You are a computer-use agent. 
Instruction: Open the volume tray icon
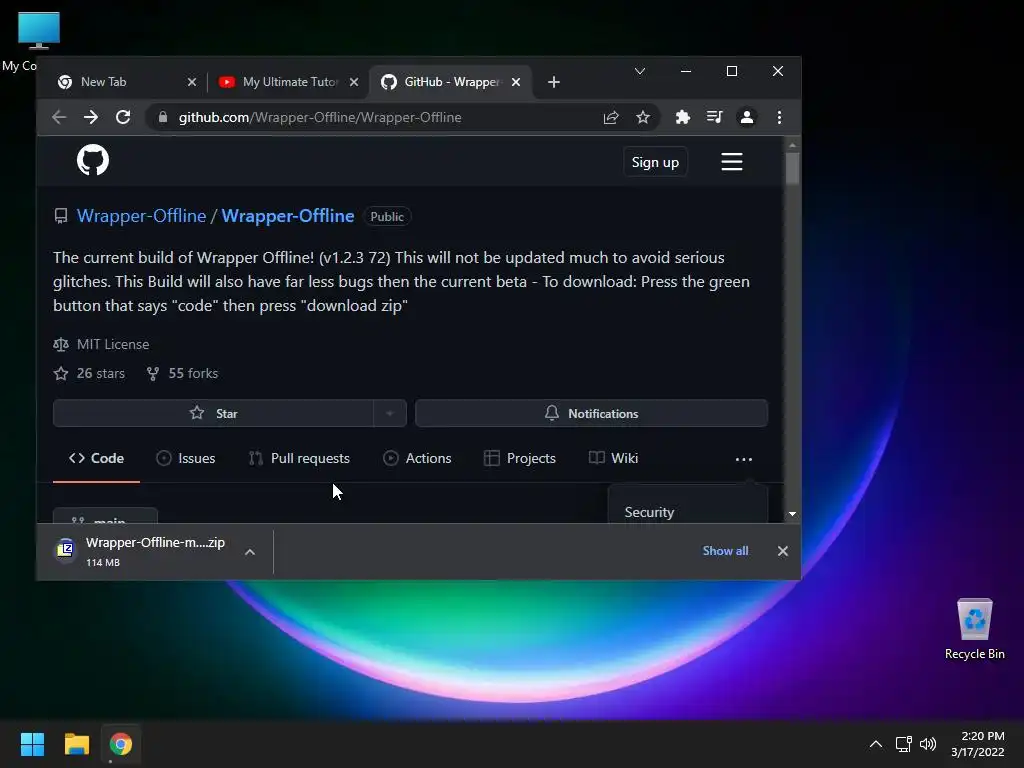coord(927,744)
